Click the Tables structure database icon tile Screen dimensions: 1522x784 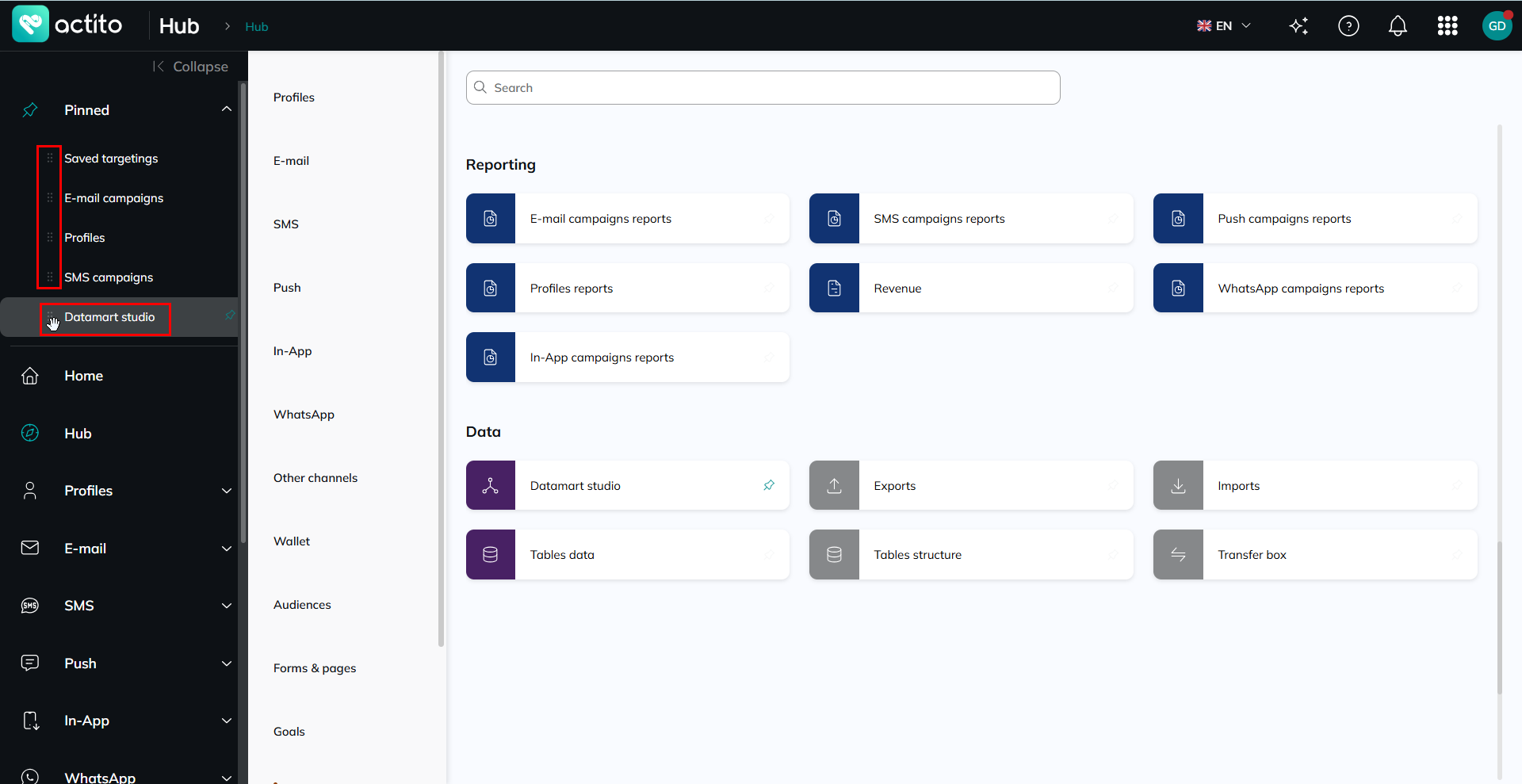[834, 555]
